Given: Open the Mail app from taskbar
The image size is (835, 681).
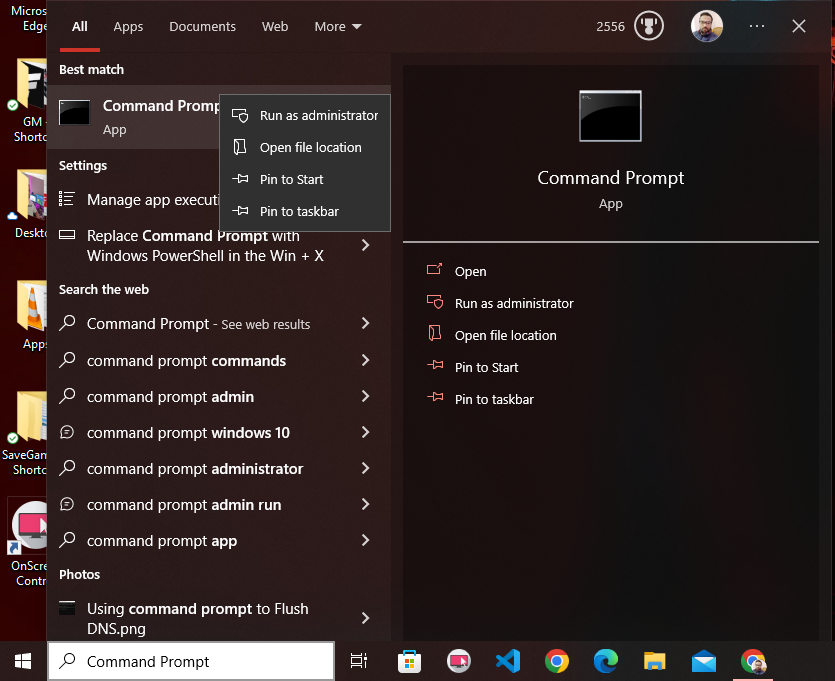Looking at the screenshot, I should [x=704, y=661].
